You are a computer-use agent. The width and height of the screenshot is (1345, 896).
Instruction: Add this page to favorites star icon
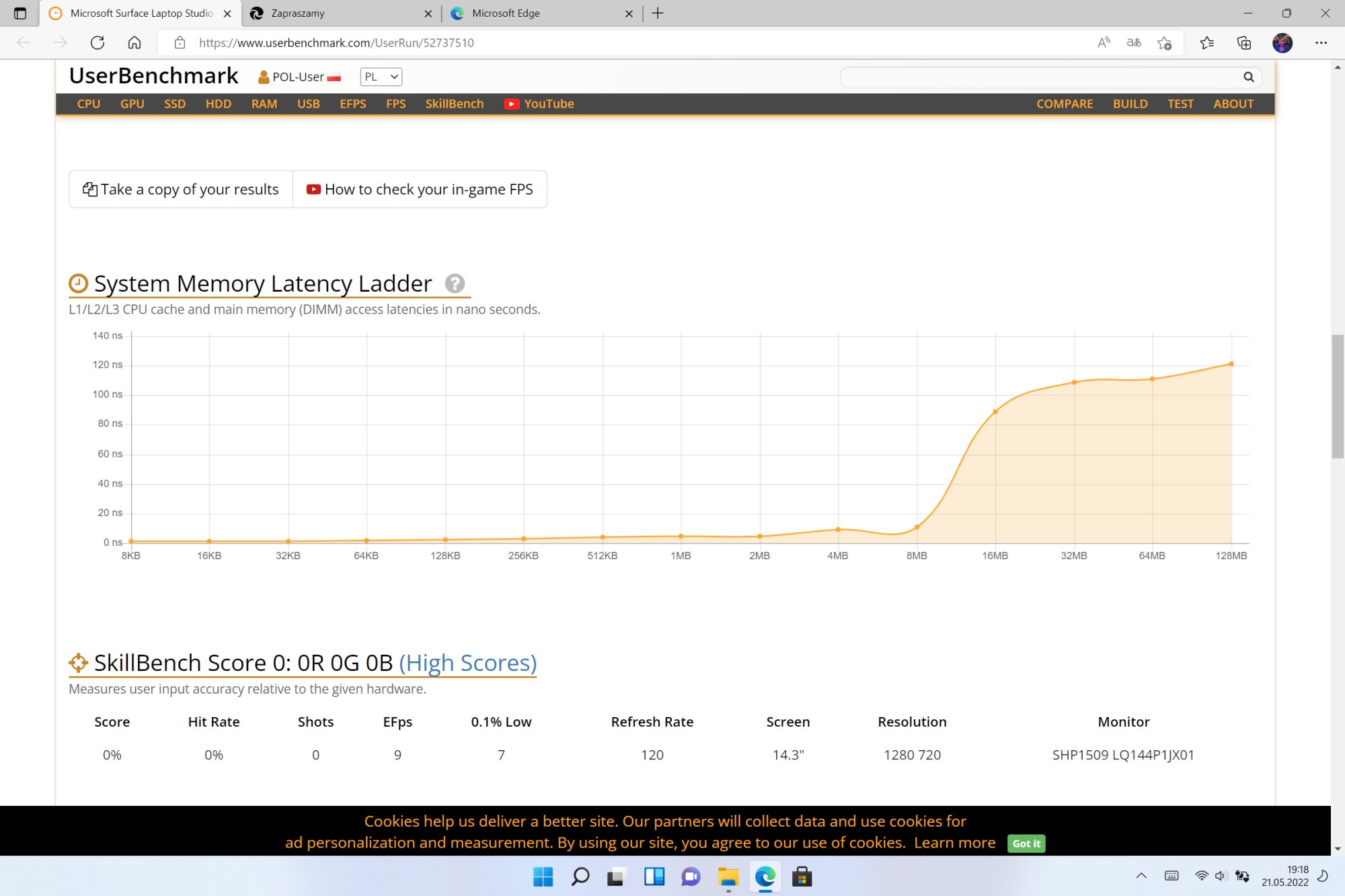coord(1165,43)
